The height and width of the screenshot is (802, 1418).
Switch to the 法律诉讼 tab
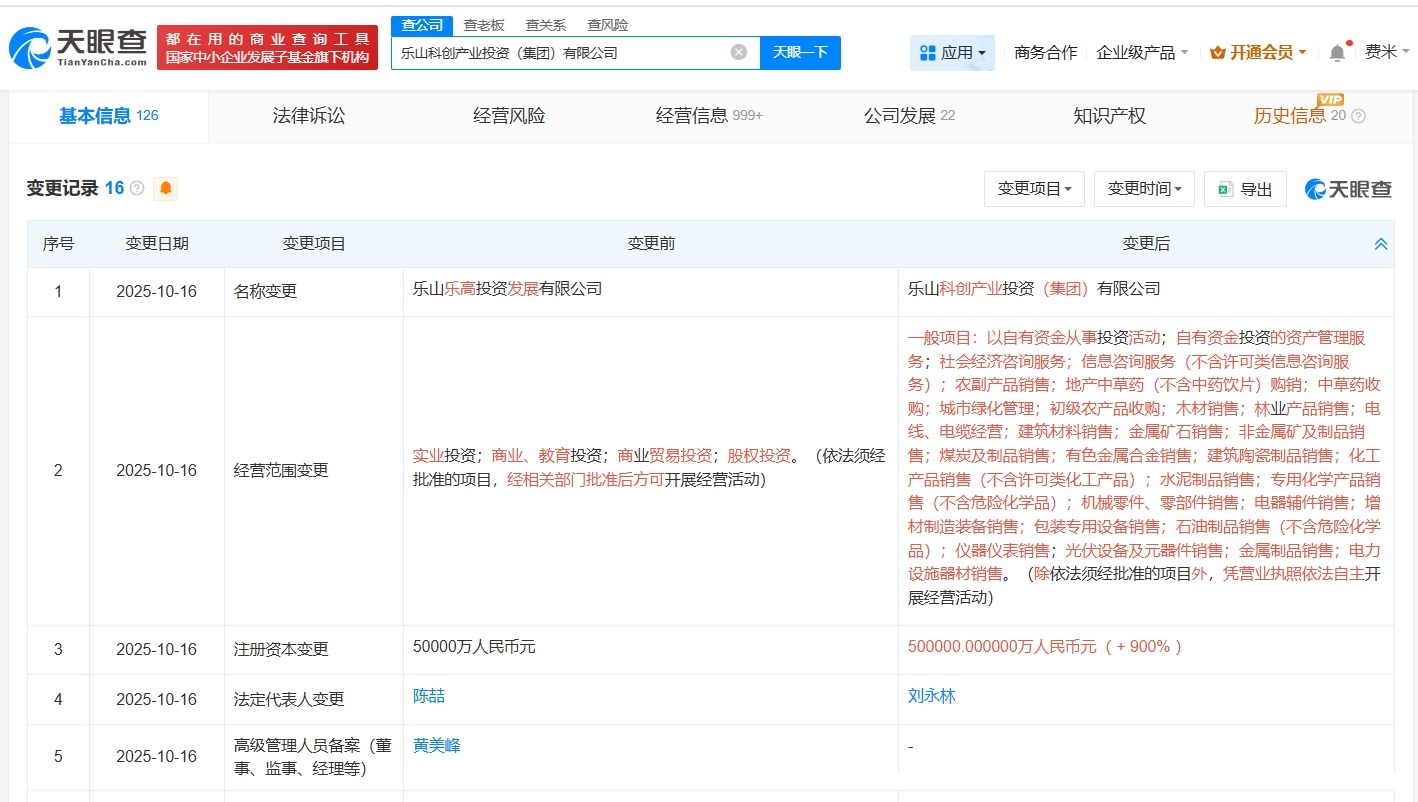click(x=307, y=116)
